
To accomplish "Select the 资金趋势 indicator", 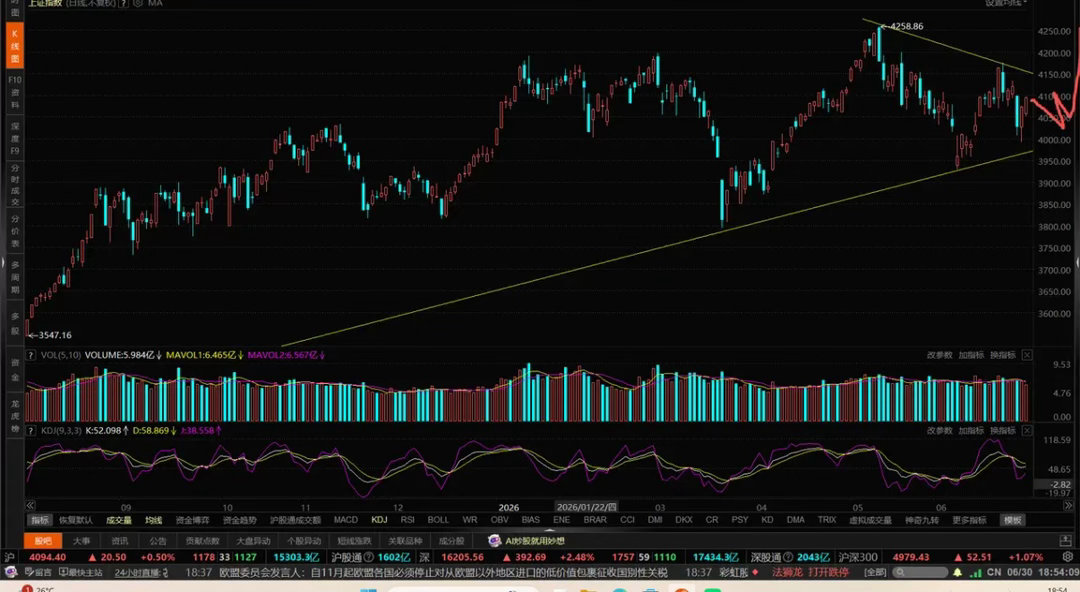I will tap(239, 520).
